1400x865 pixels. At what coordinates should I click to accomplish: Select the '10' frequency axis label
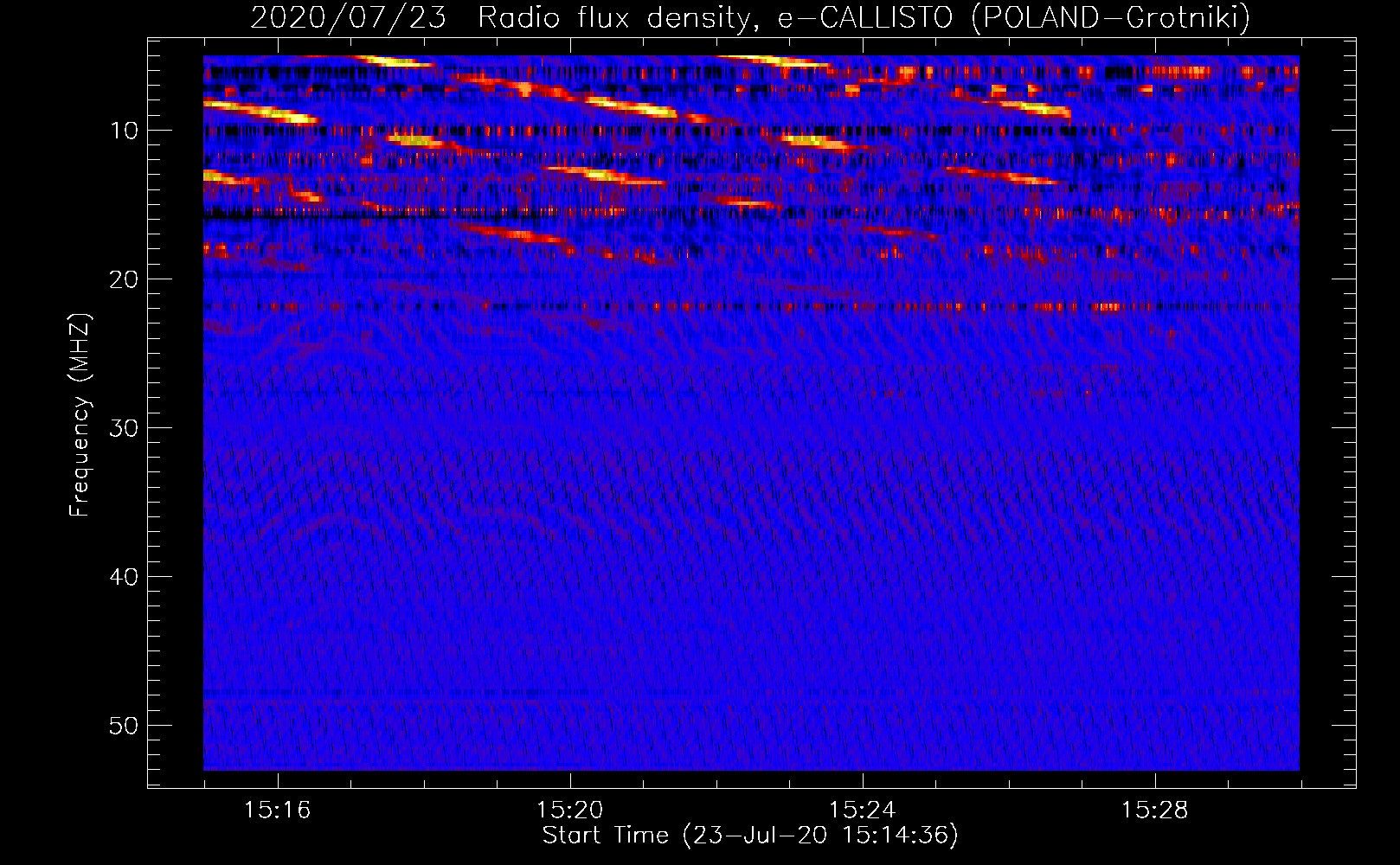click(125, 131)
